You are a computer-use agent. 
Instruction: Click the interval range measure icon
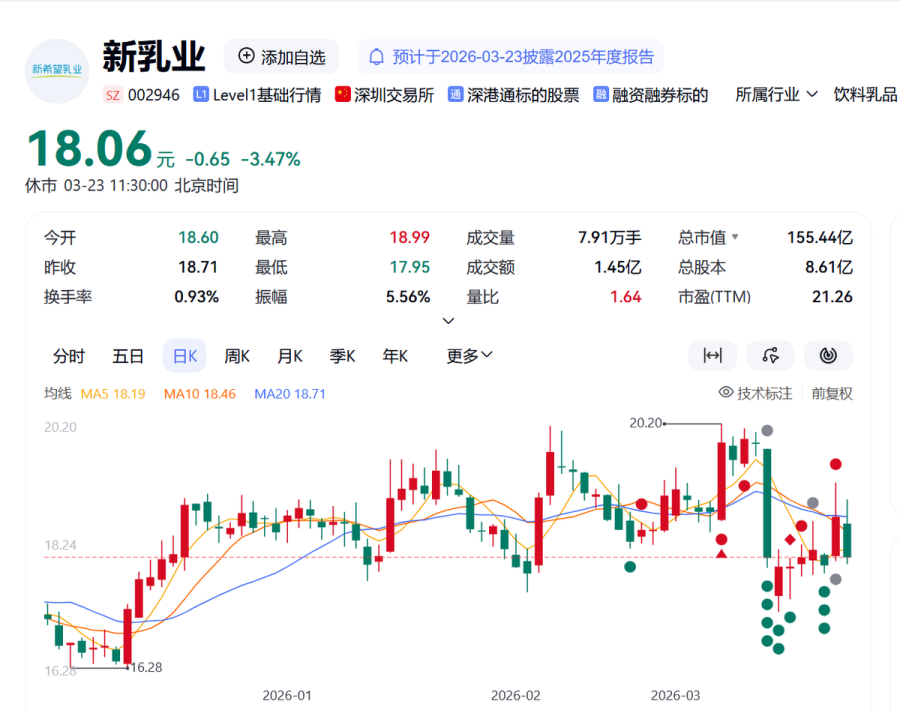click(712, 355)
